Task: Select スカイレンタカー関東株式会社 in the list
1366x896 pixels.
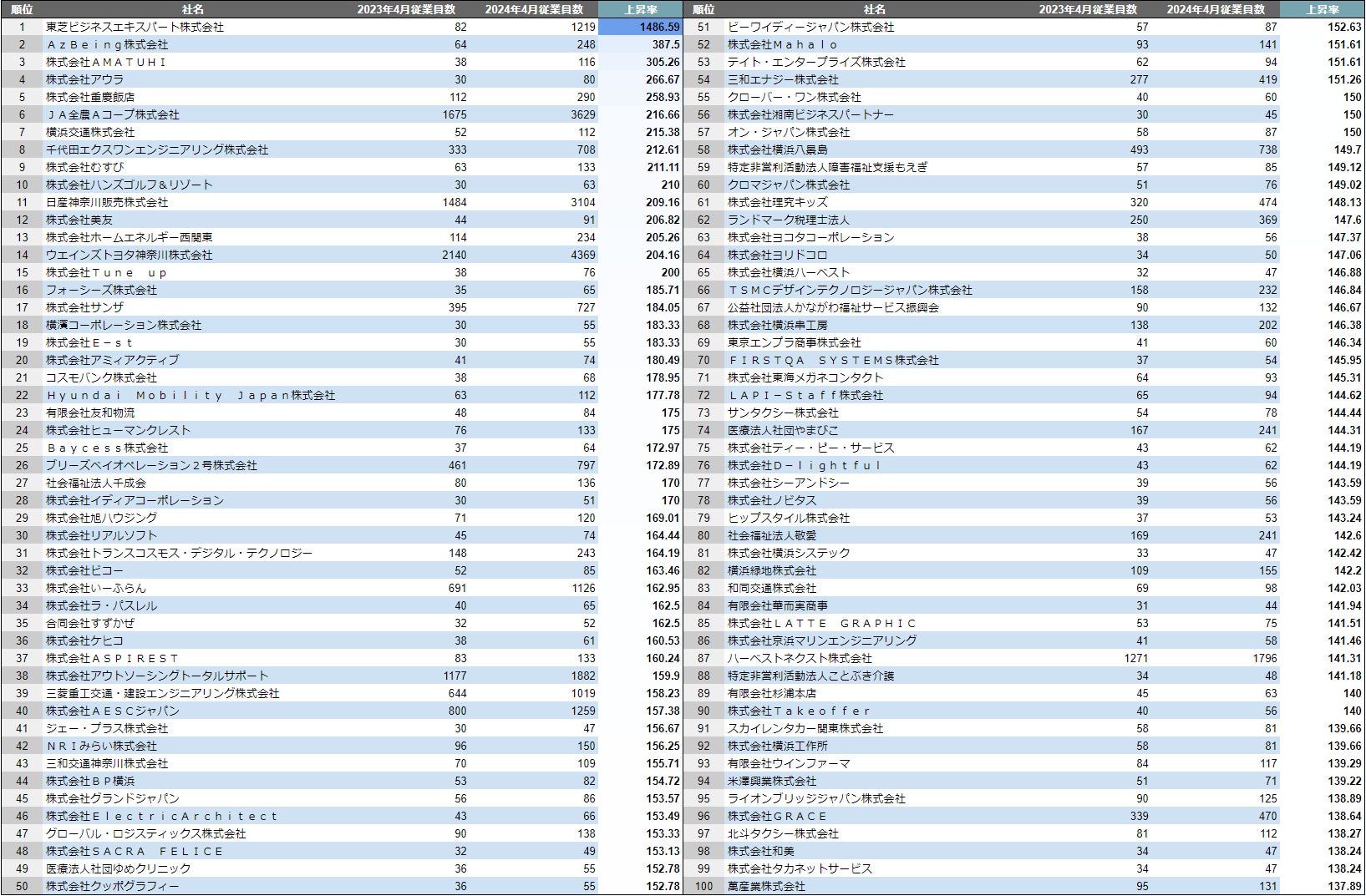Action: [x=805, y=728]
